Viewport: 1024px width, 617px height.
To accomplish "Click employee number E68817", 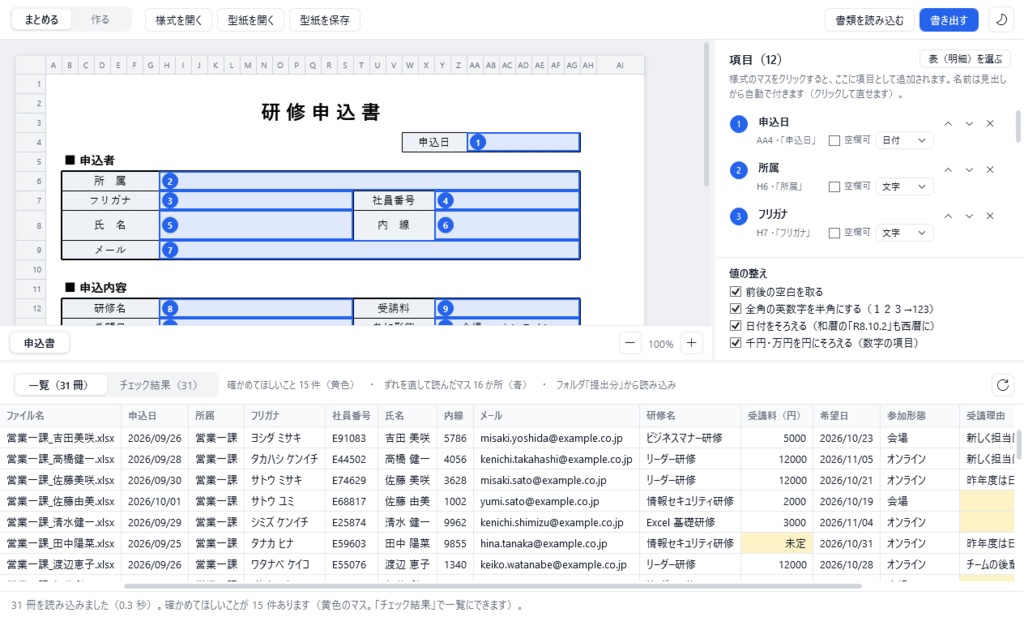I will point(349,501).
